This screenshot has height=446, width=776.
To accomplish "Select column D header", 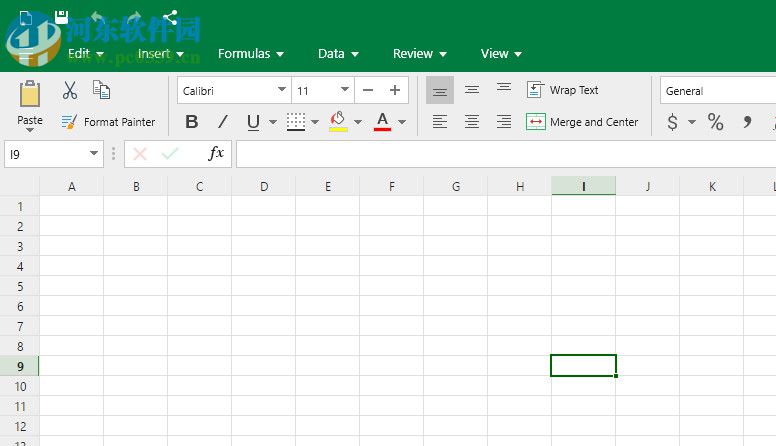I will coord(264,187).
